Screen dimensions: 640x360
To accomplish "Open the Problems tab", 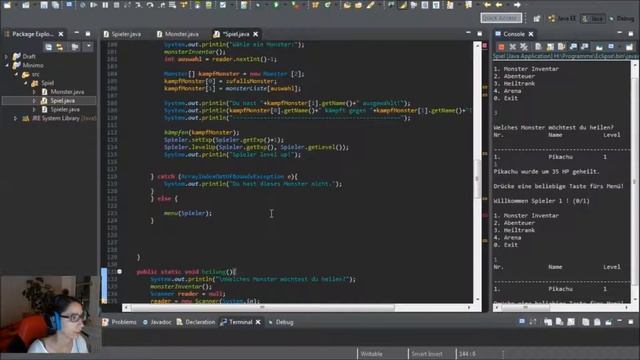I will tap(120, 322).
